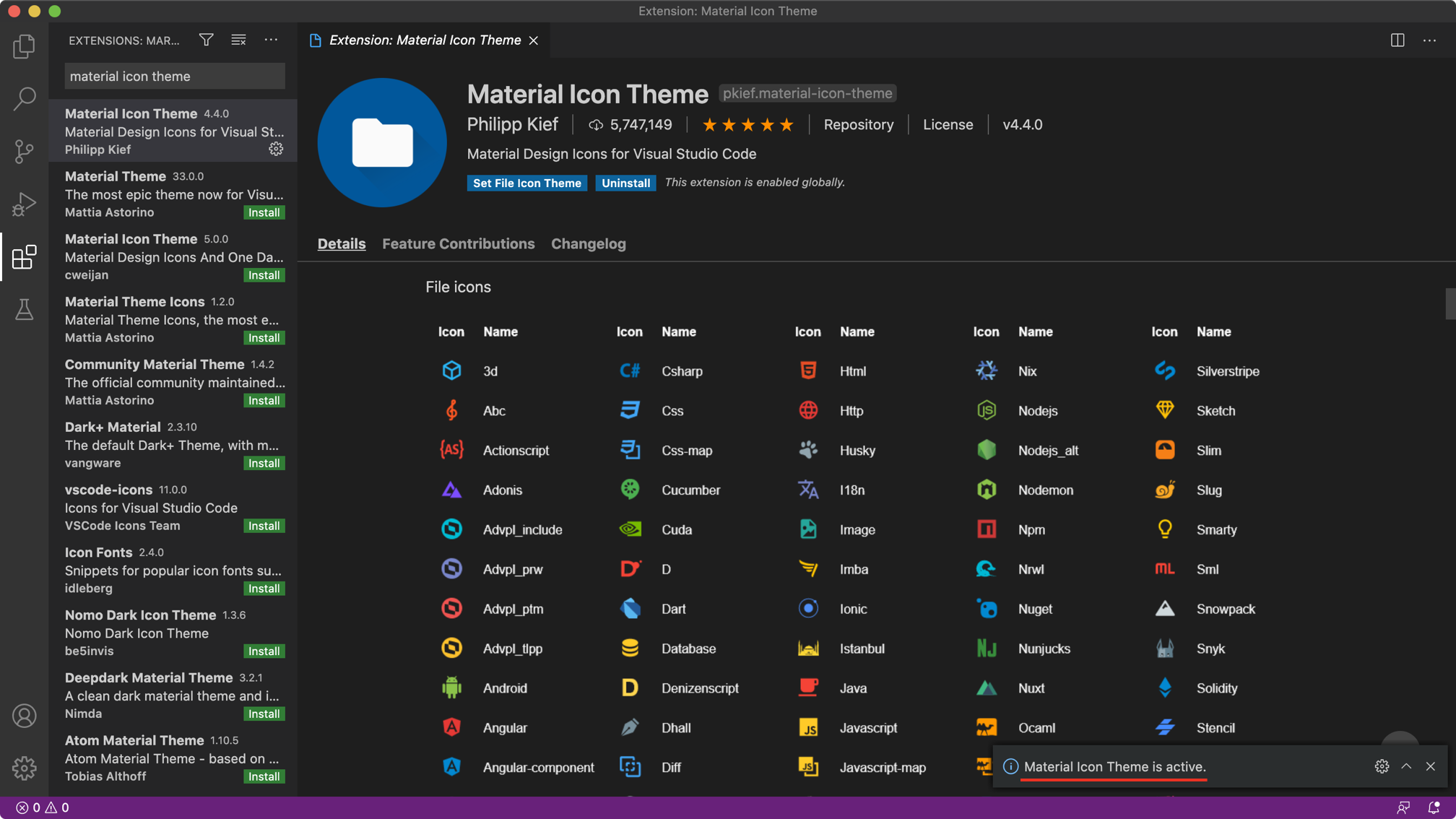
Task: Open gear menu for Material Icon Theme item
Action: [x=276, y=149]
